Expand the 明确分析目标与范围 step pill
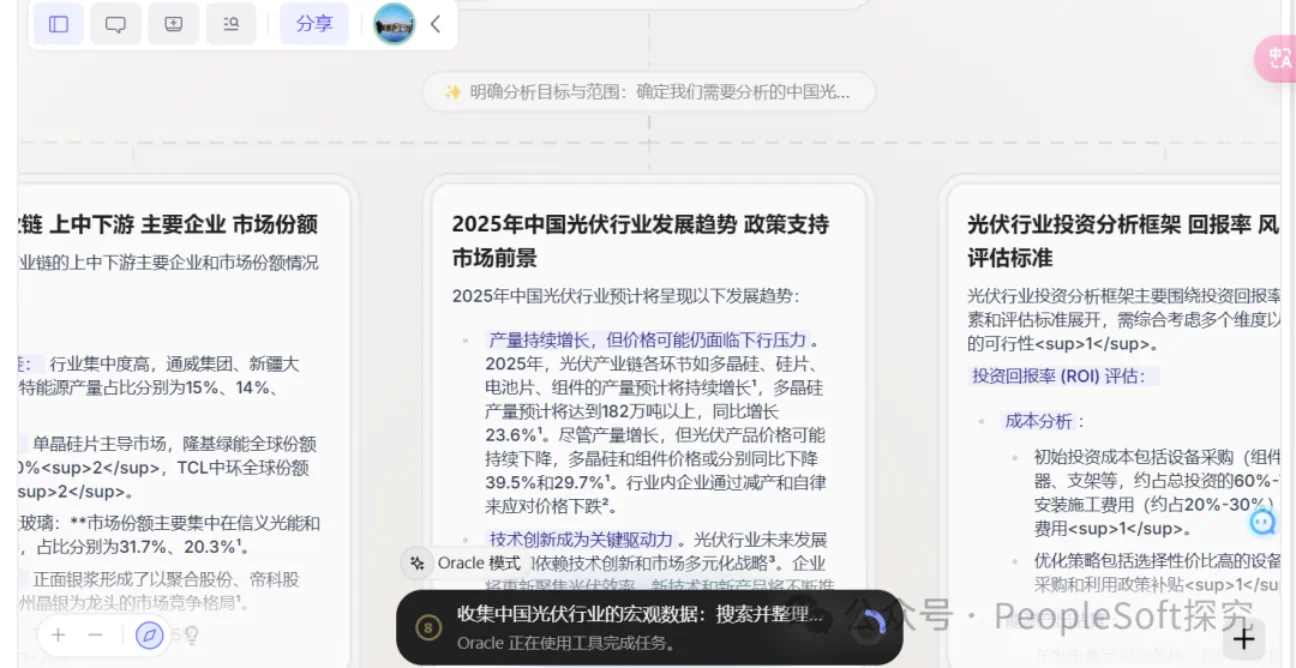 pos(648,92)
